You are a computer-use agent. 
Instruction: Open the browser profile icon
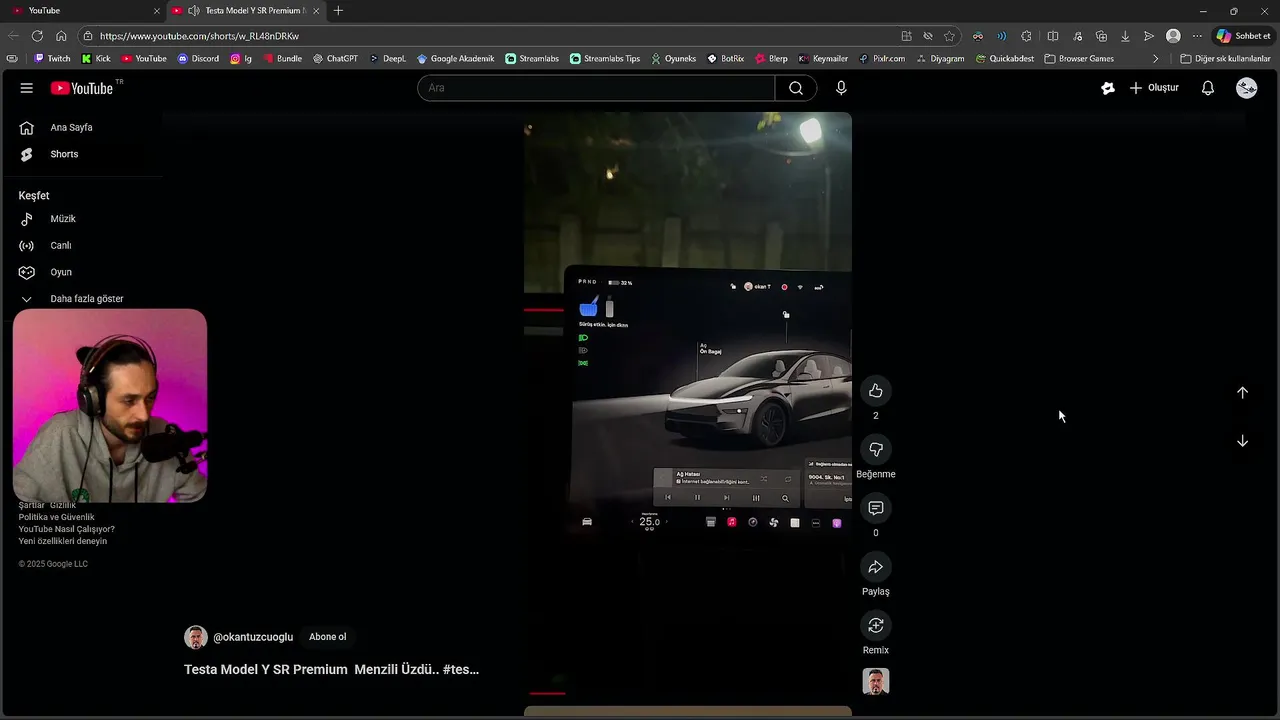[1173, 36]
